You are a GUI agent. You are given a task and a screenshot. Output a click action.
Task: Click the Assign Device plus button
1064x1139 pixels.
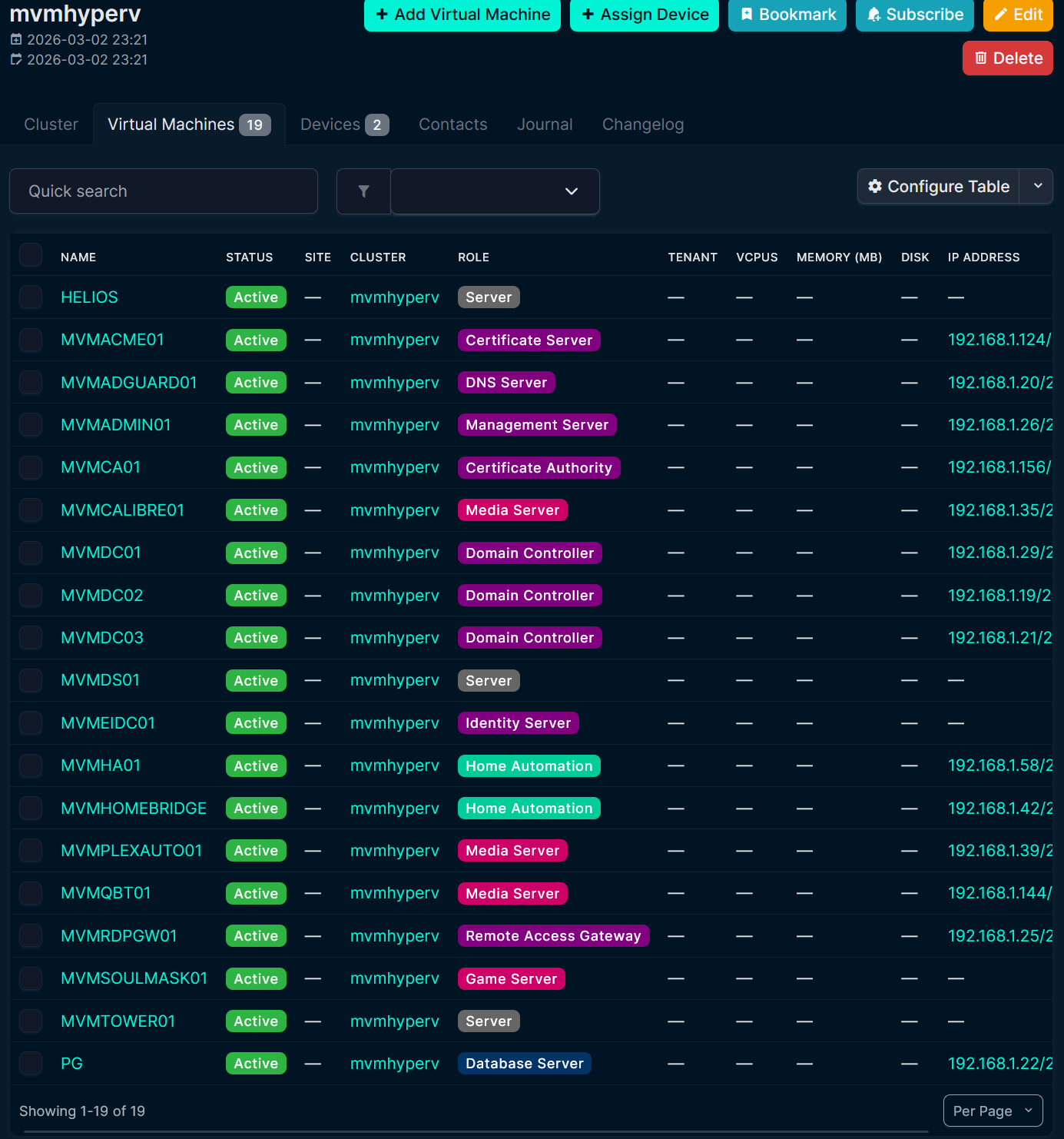(x=644, y=15)
